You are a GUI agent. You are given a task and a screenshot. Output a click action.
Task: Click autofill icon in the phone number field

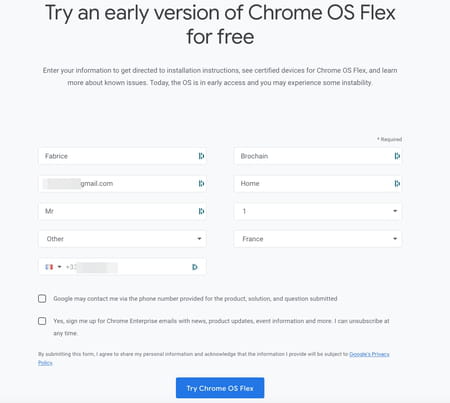coord(195,267)
